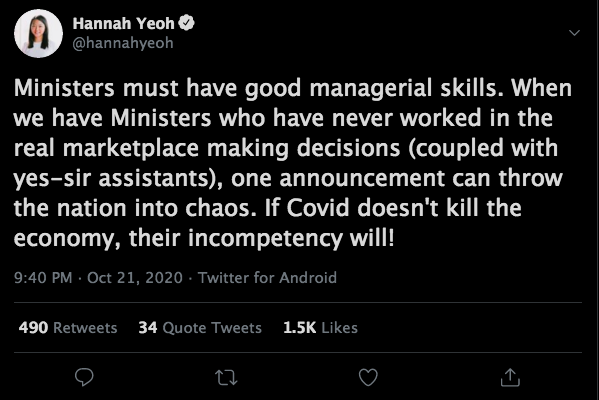Open Hannah Yeoh's profile picture
Screen dimensions: 599x400
click(38, 34)
